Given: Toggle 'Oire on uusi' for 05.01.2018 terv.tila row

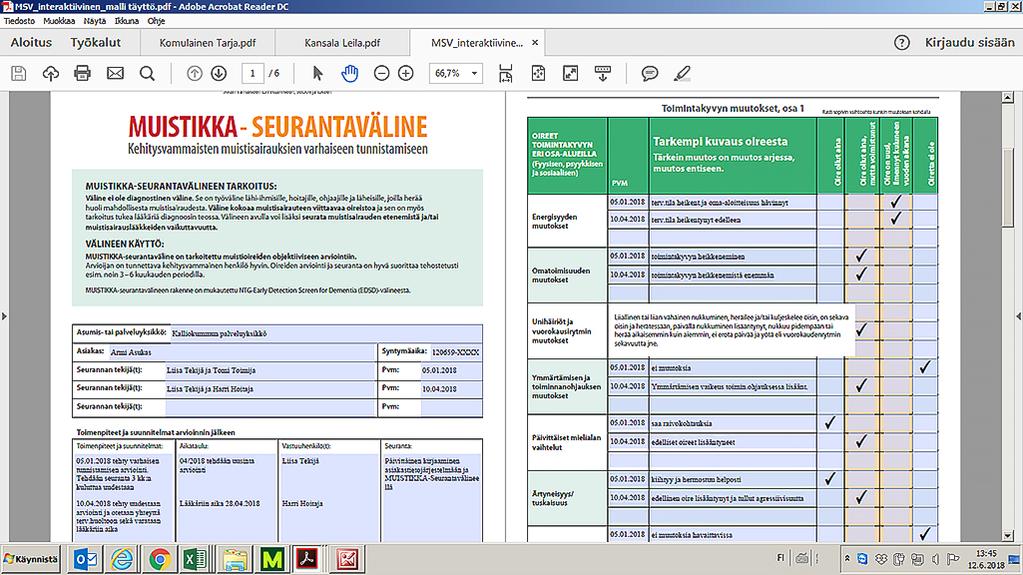Looking at the screenshot, I should pos(896,202).
